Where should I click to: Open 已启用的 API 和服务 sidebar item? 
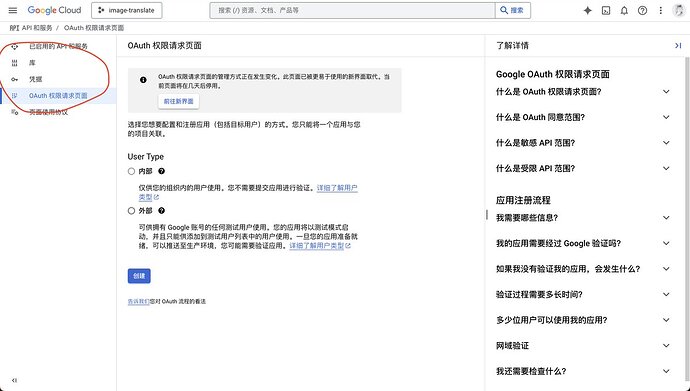click(x=58, y=46)
